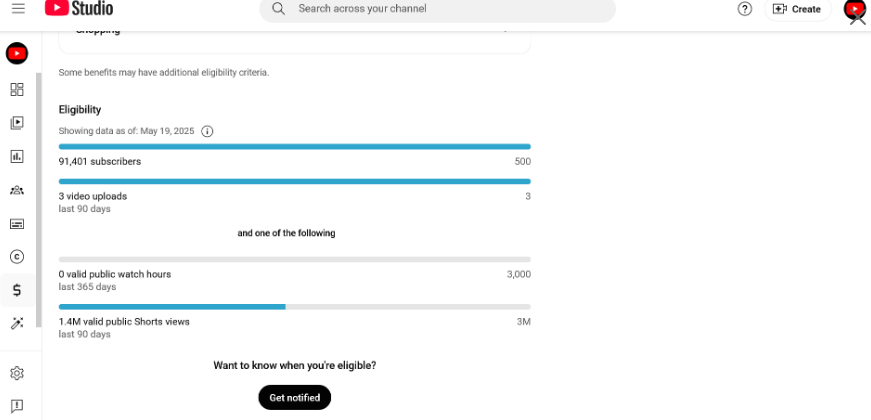Open the Subtitles icon in sidebar

click(x=17, y=224)
